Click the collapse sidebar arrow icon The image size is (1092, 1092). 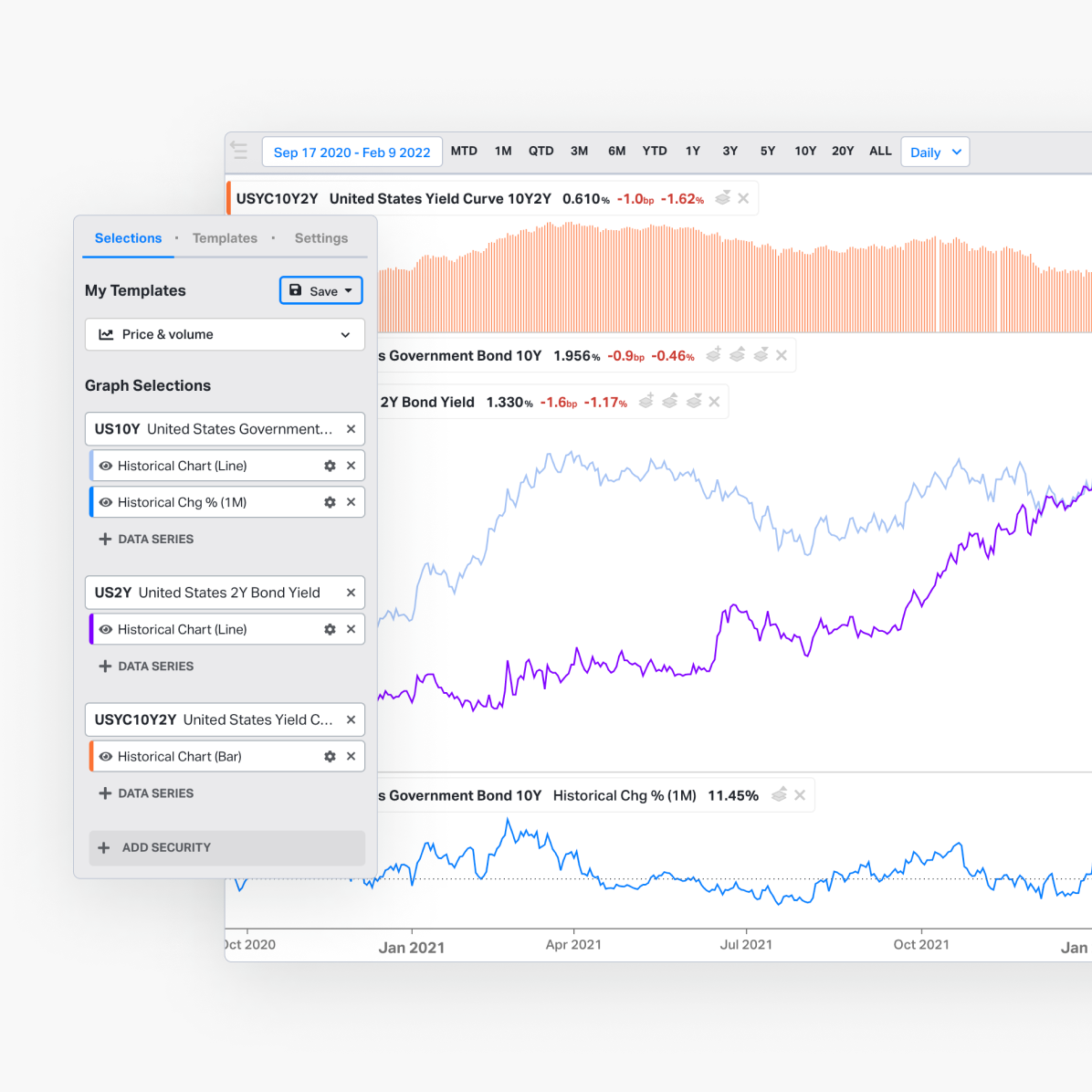tap(239, 150)
